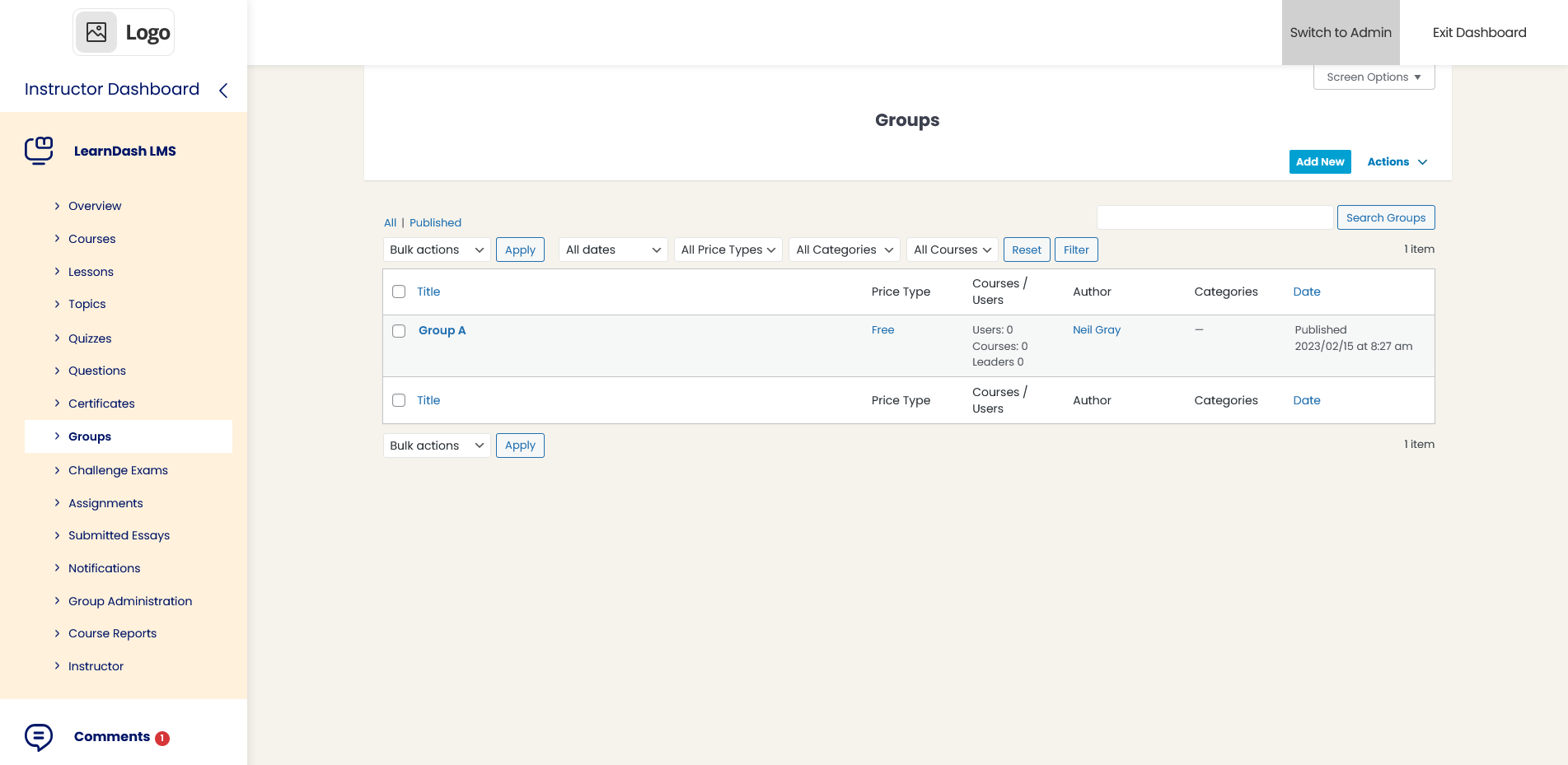Sort by Date column header
This screenshot has width=1568, height=765.
[x=1307, y=292]
